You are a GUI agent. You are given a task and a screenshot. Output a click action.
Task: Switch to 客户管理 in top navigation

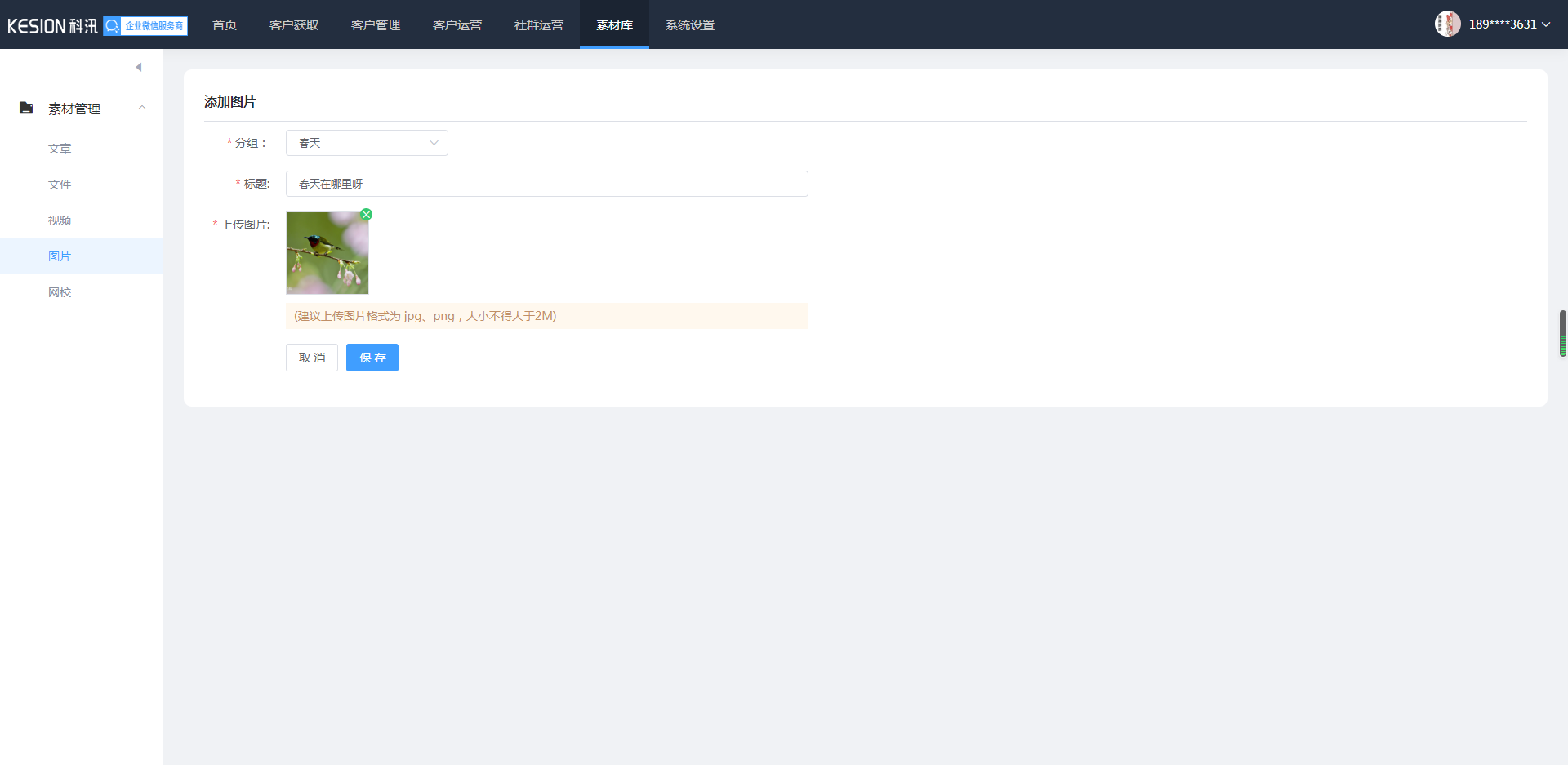376,25
